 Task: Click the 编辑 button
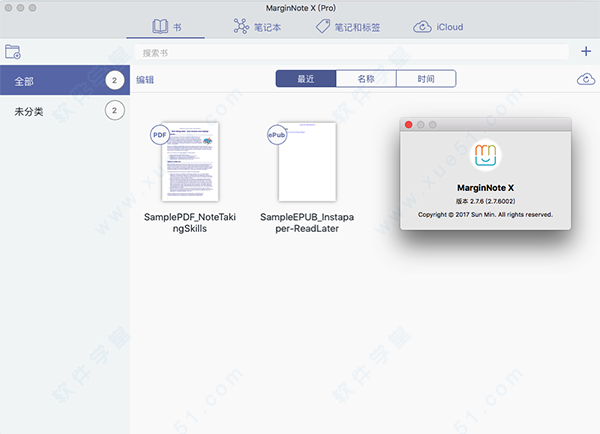pyautogui.click(x=145, y=80)
